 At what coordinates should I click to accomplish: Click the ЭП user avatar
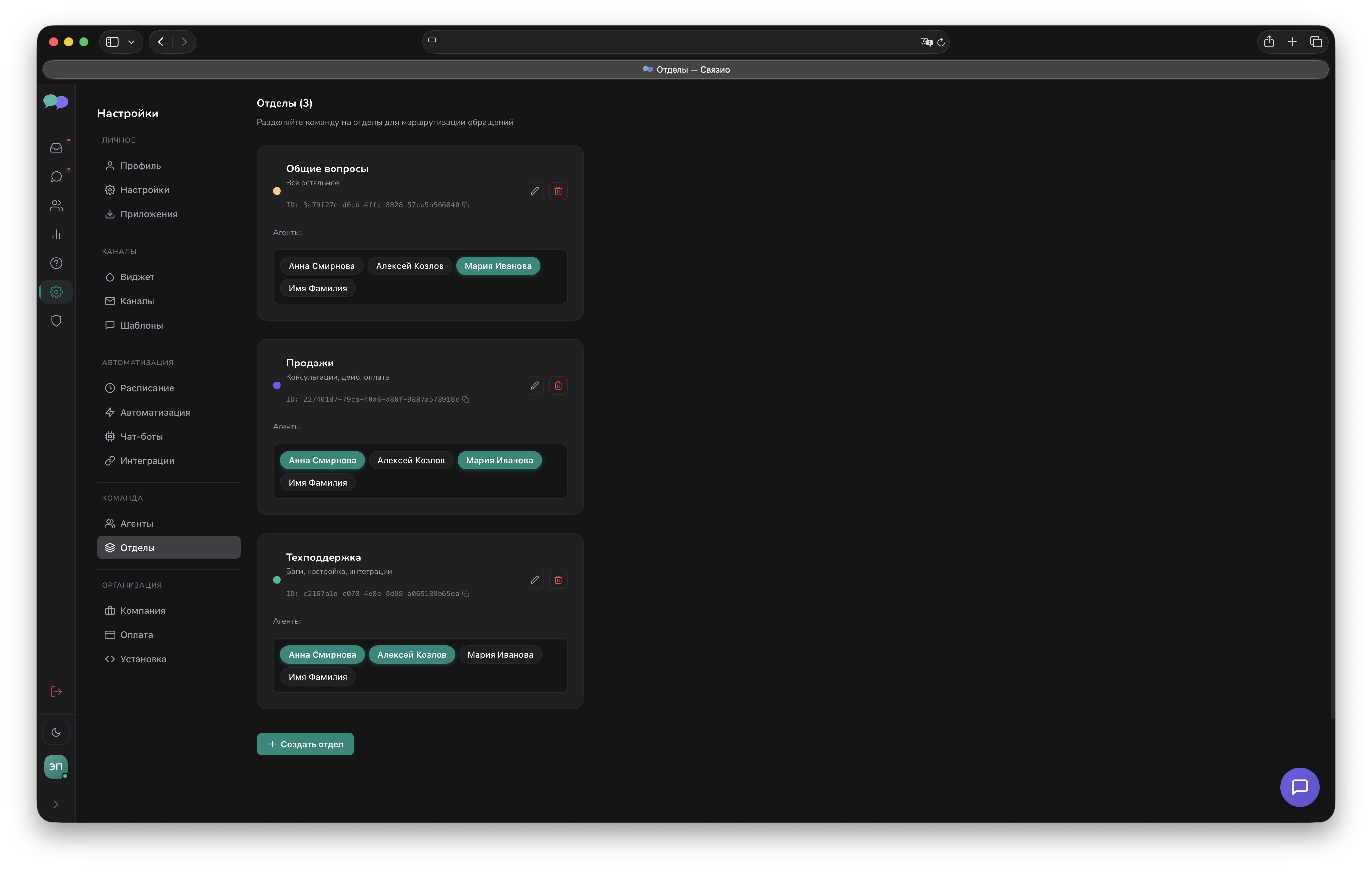coord(56,767)
